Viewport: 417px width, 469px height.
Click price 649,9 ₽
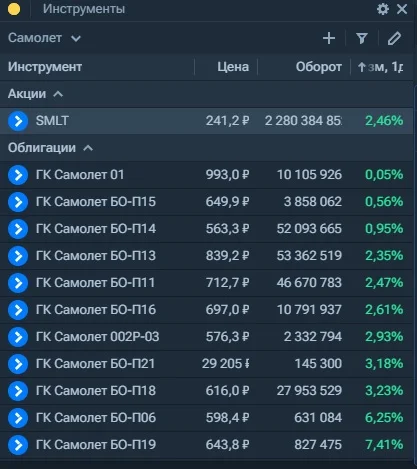tap(227, 202)
